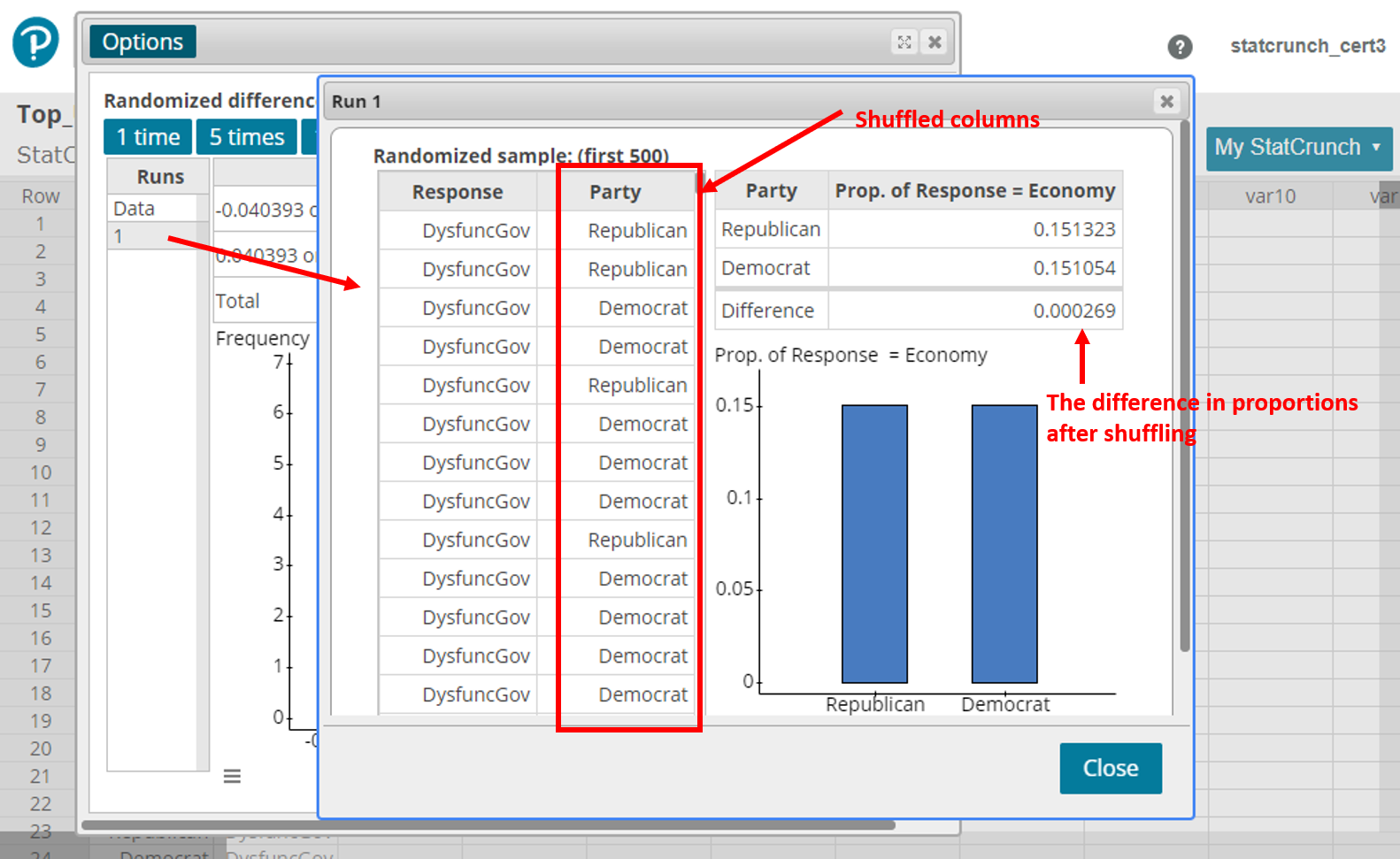Open the help question mark icon
The height and width of the screenshot is (859, 1400).
click(1180, 47)
